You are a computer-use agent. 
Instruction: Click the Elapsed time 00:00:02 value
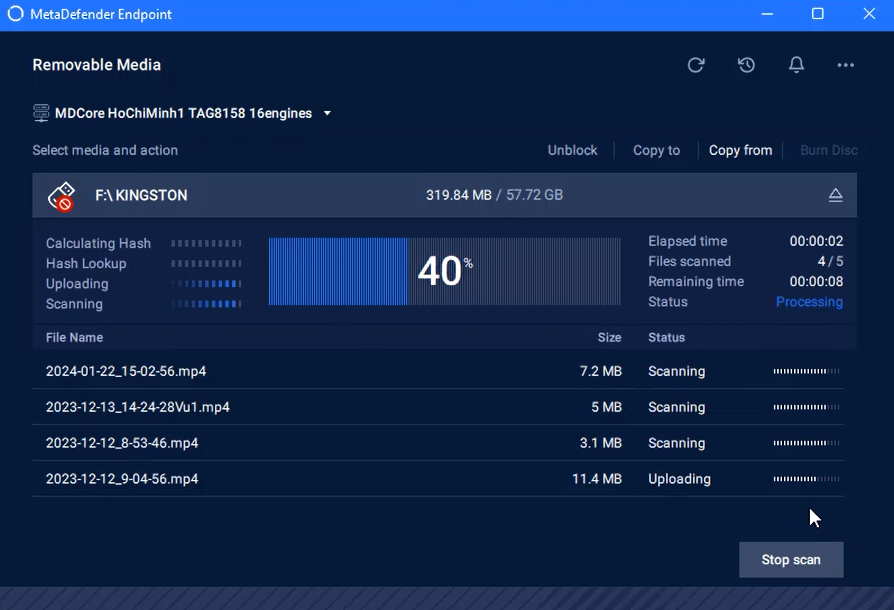(x=816, y=241)
